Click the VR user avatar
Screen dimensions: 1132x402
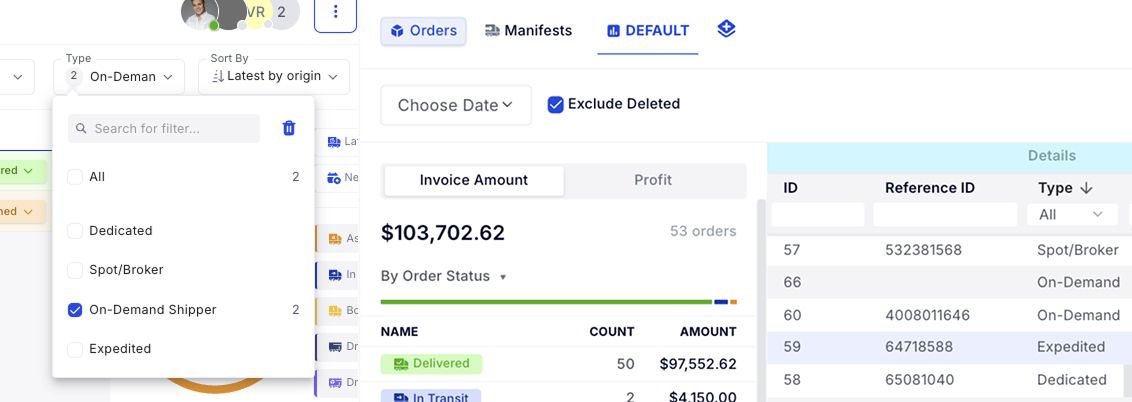[x=256, y=12]
